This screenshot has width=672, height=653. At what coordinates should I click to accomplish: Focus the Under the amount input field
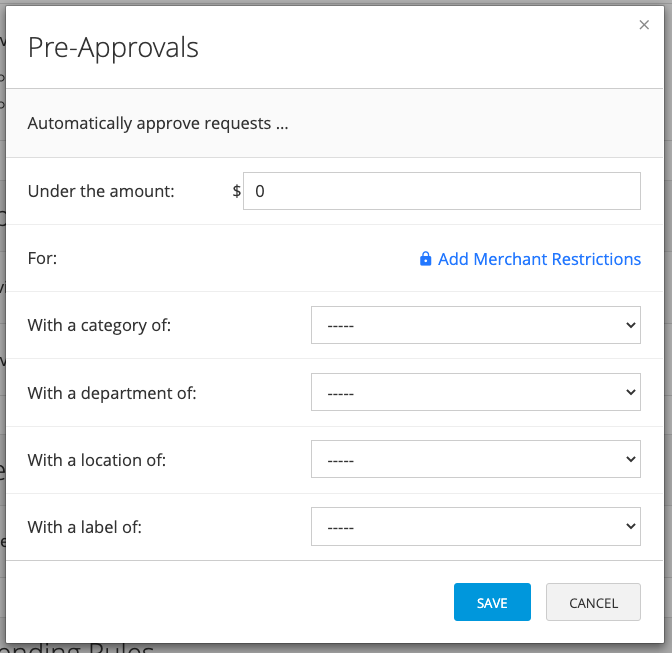tap(441, 191)
